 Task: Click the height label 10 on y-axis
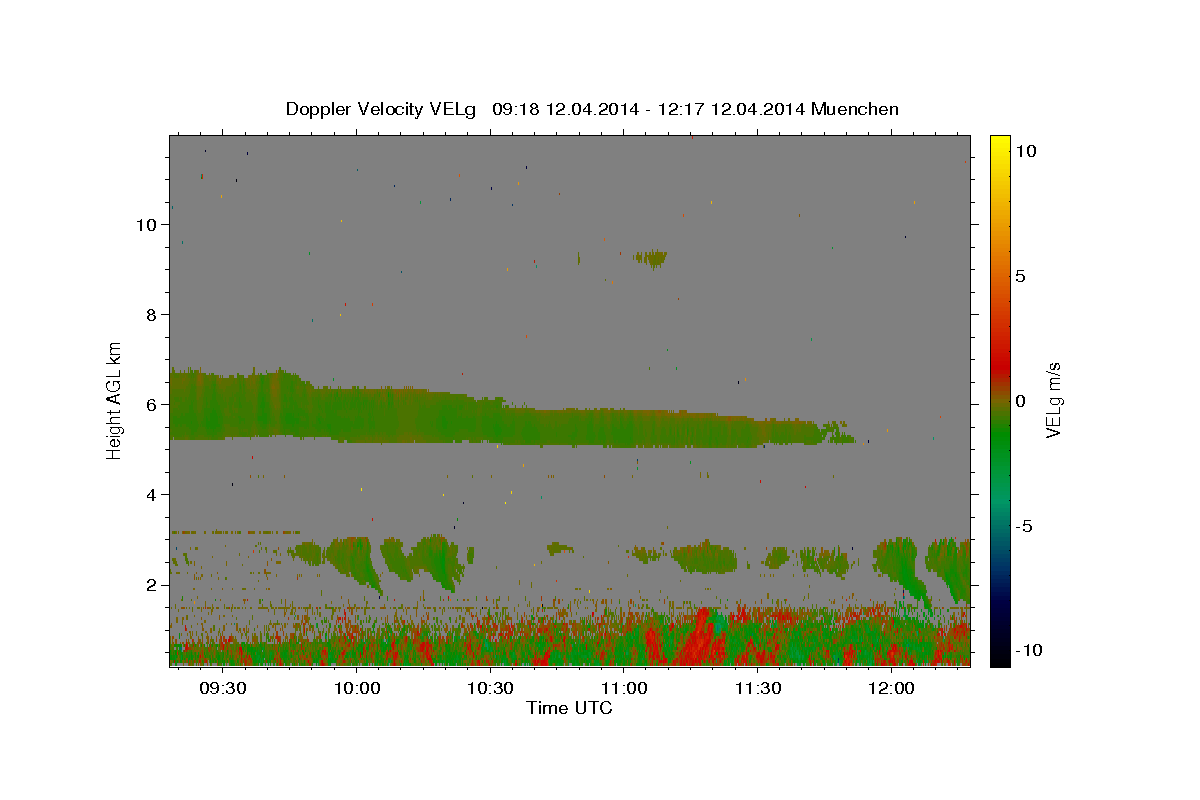(145, 225)
